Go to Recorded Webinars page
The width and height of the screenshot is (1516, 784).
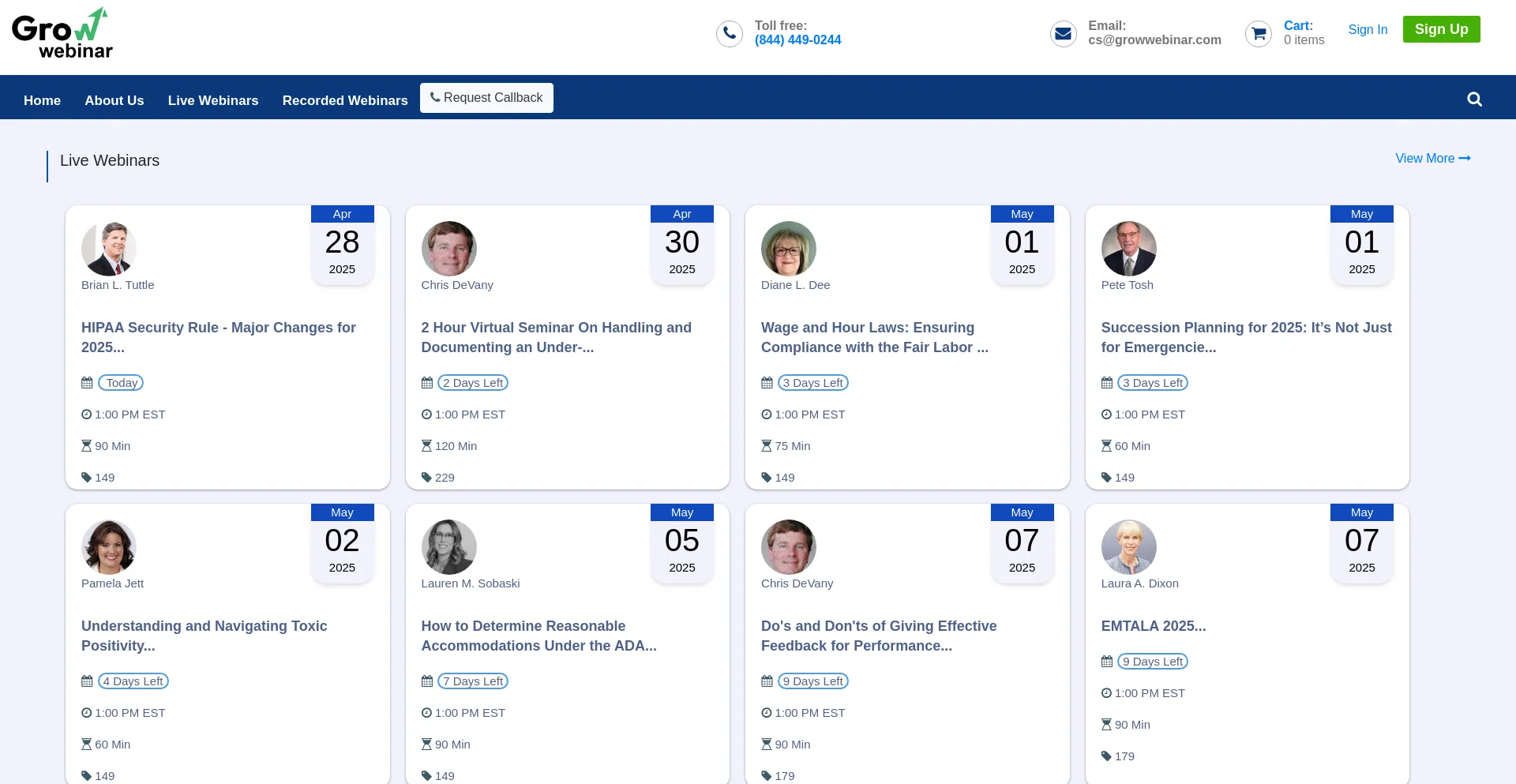coord(345,100)
